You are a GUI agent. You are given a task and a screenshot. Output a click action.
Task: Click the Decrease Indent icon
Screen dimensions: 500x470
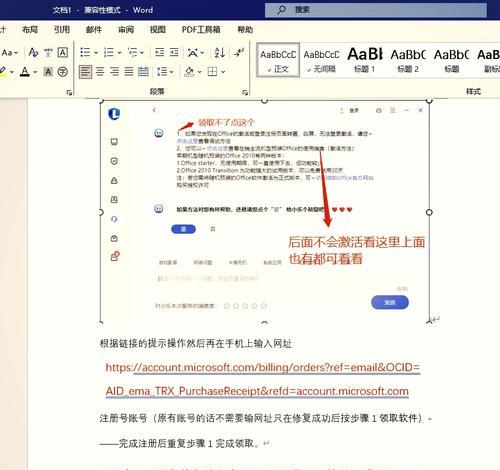[x=159, y=52]
